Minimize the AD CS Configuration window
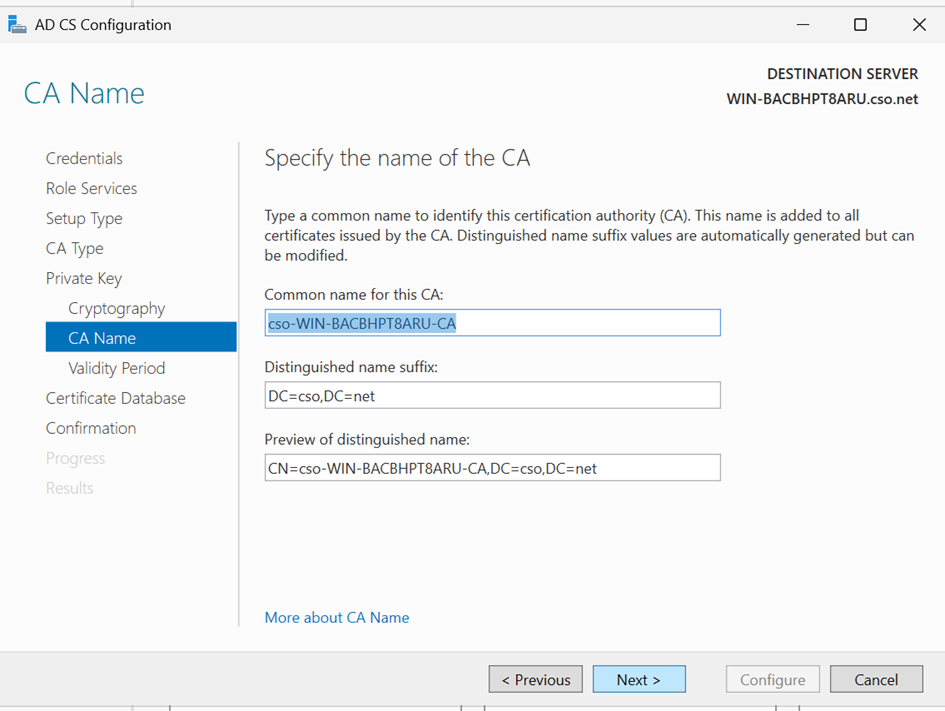The image size is (945, 711). pos(802,25)
